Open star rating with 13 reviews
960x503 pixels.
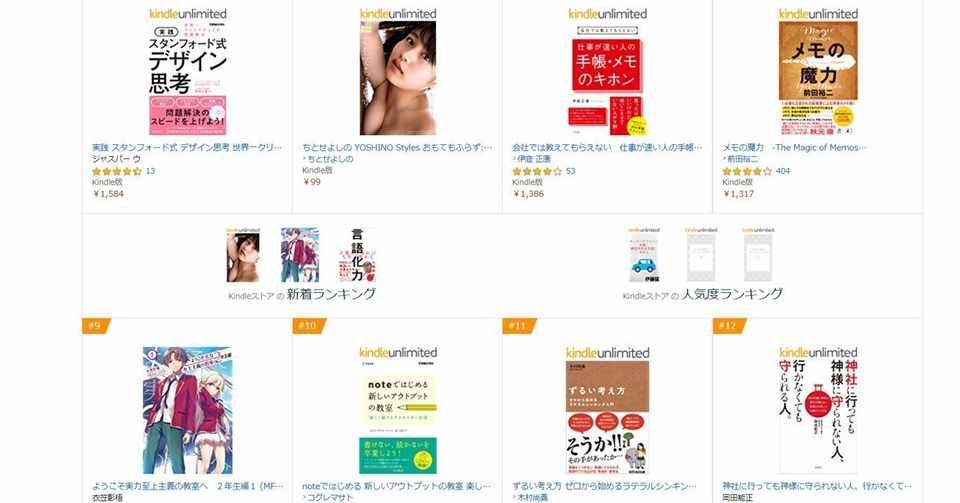(116, 171)
